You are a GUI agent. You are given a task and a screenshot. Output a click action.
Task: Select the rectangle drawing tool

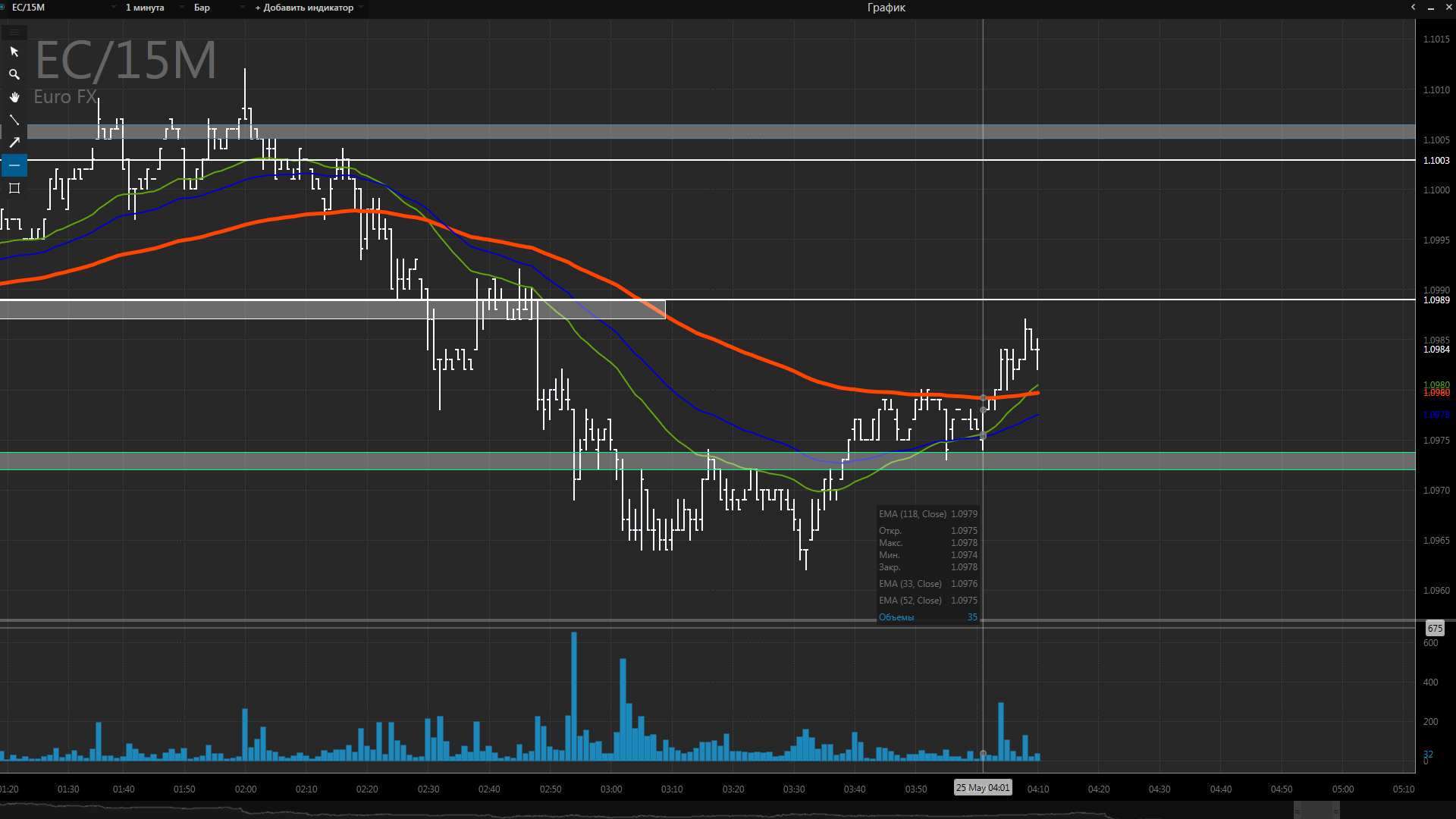tap(14, 188)
